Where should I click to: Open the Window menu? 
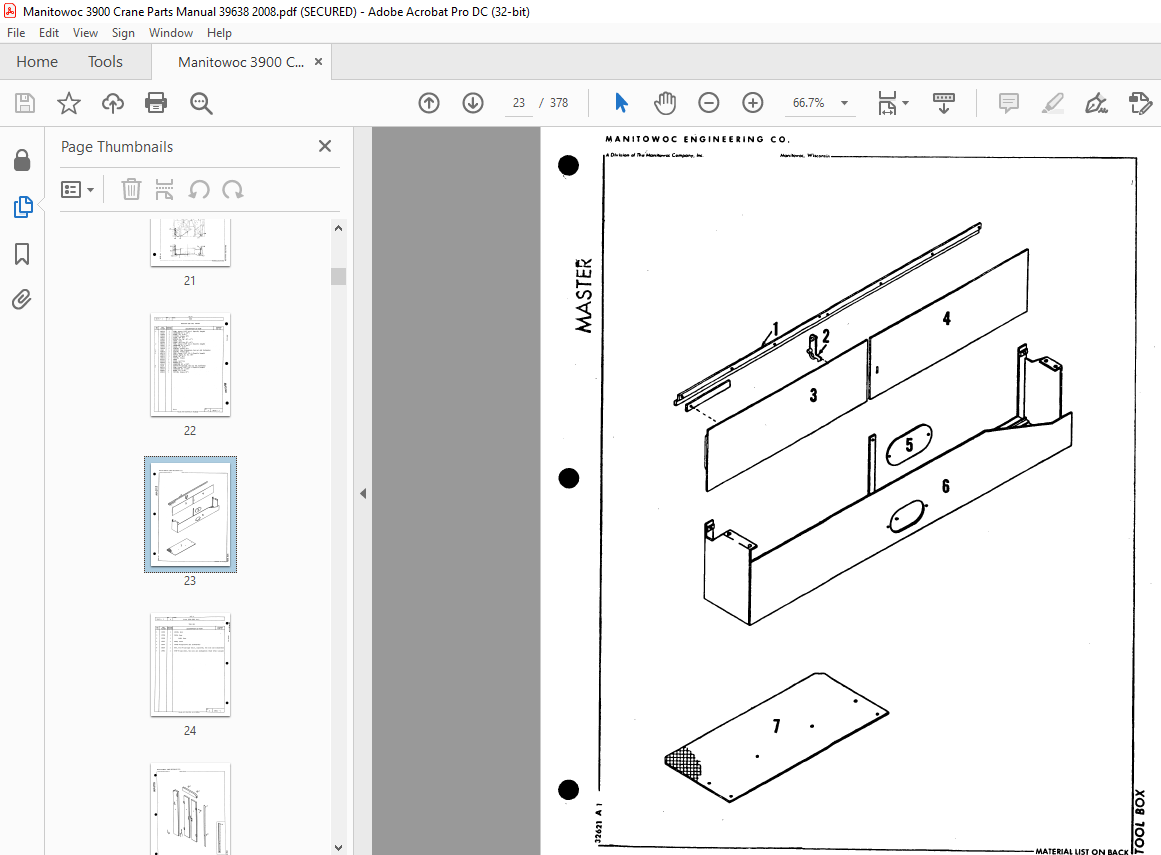click(x=170, y=33)
